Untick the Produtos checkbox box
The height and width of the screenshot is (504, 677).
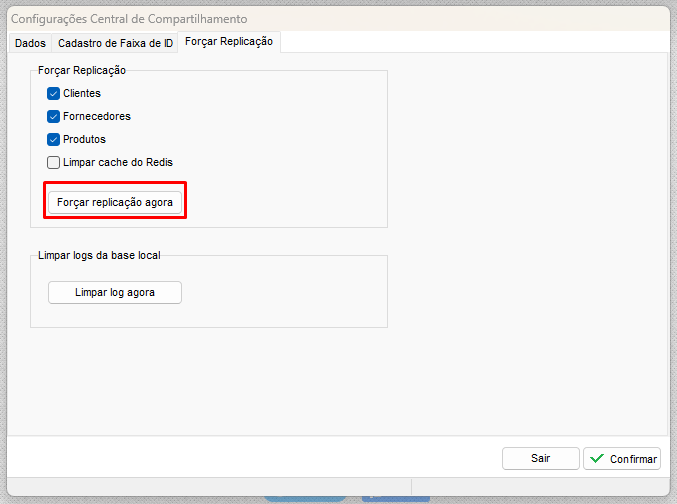point(54,139)
